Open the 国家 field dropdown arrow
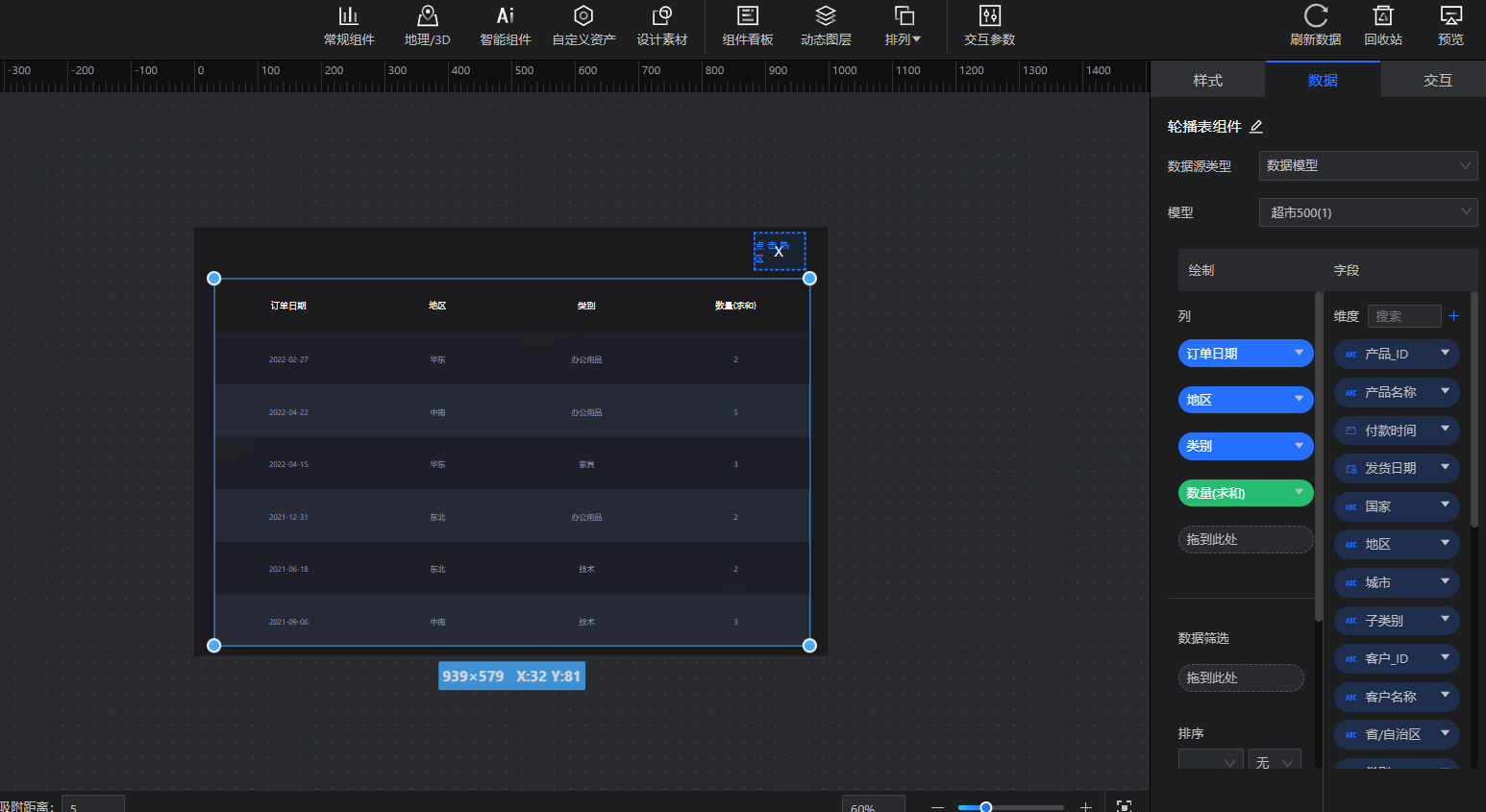 point(1445,504)
